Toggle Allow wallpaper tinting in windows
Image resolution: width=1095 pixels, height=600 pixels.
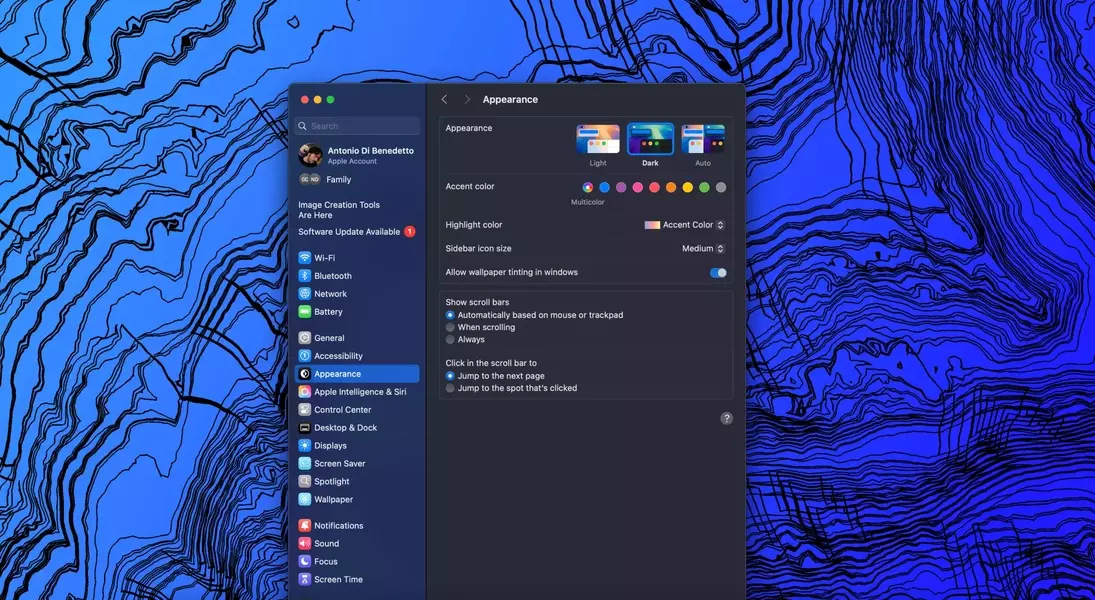point(718,273)
